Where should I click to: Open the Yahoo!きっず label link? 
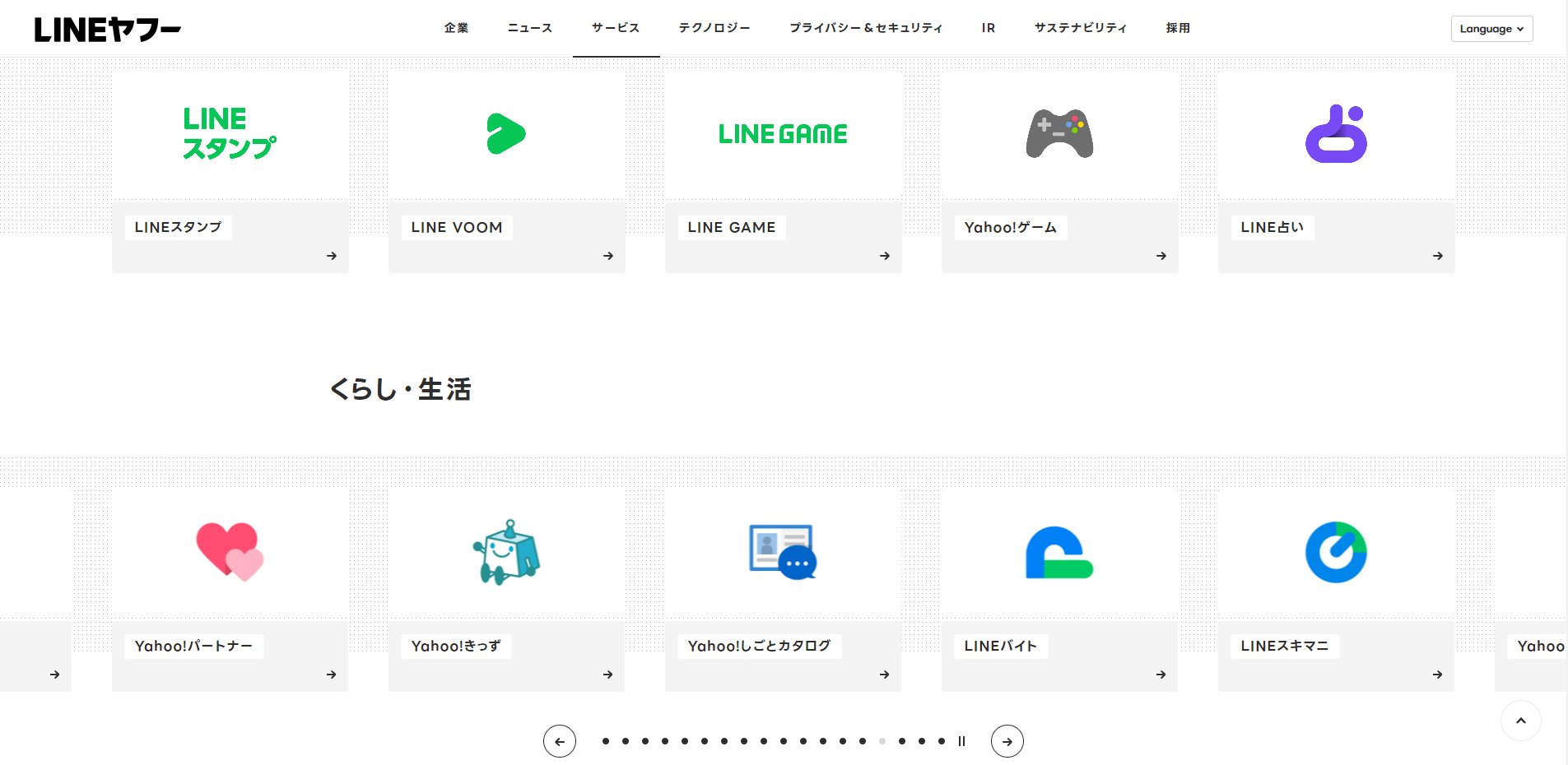(x=456, y=647)
